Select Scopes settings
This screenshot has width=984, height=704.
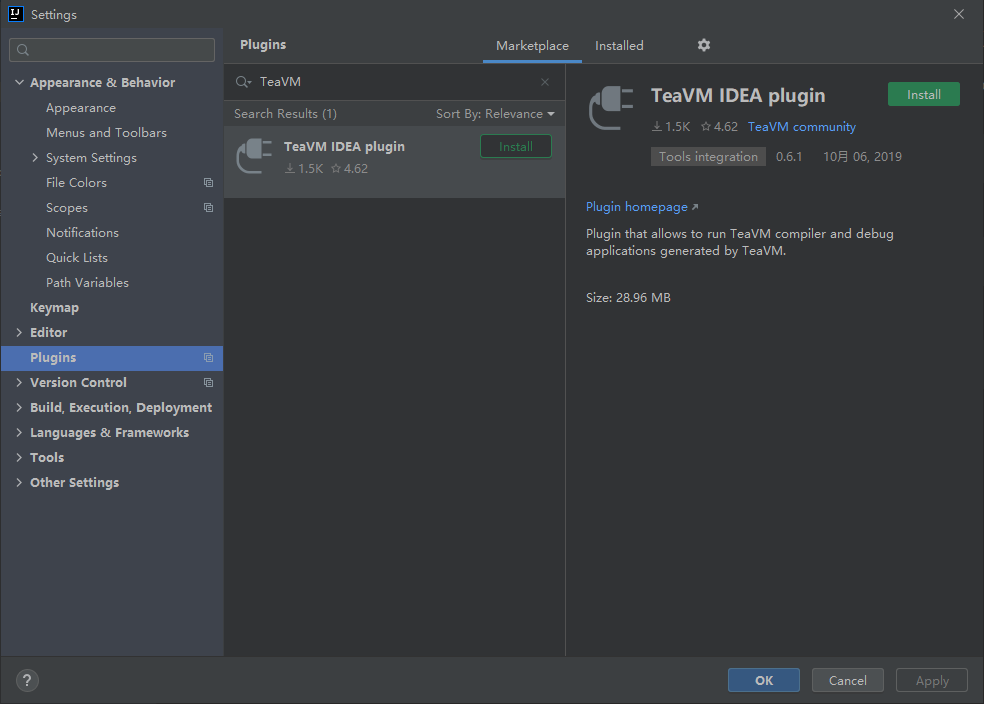(67, 208)
